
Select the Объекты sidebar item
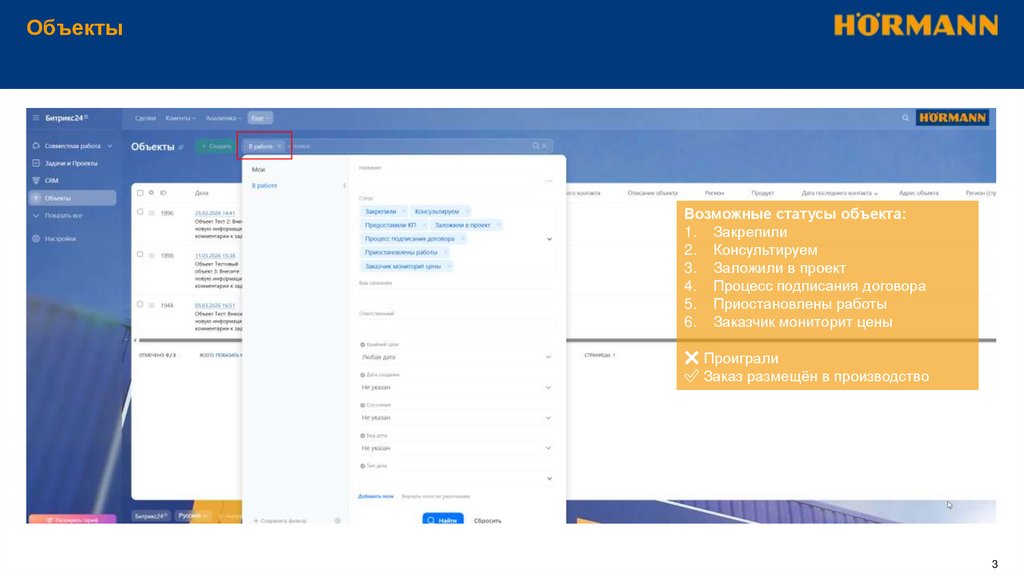point(72,198)
